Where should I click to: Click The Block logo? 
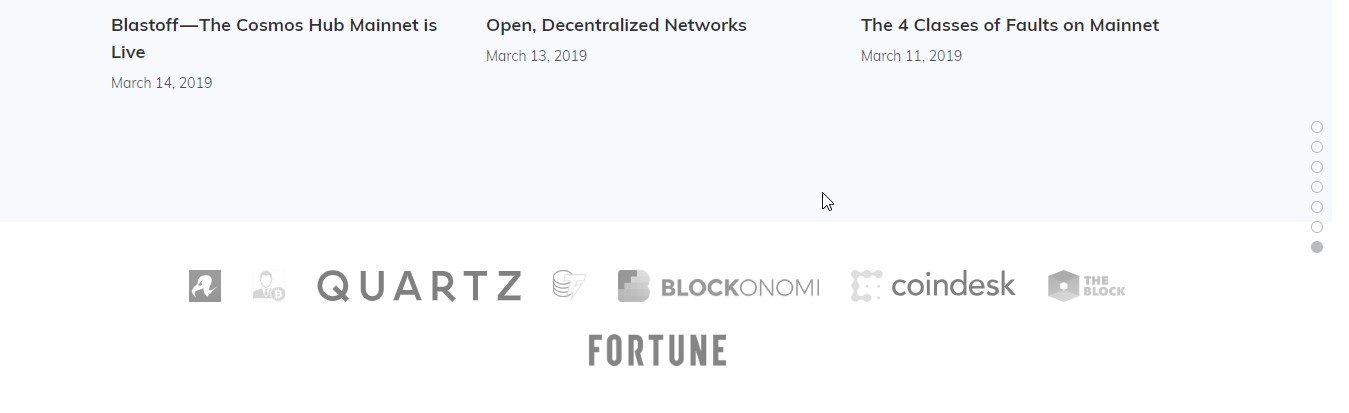pos(1086,286)
